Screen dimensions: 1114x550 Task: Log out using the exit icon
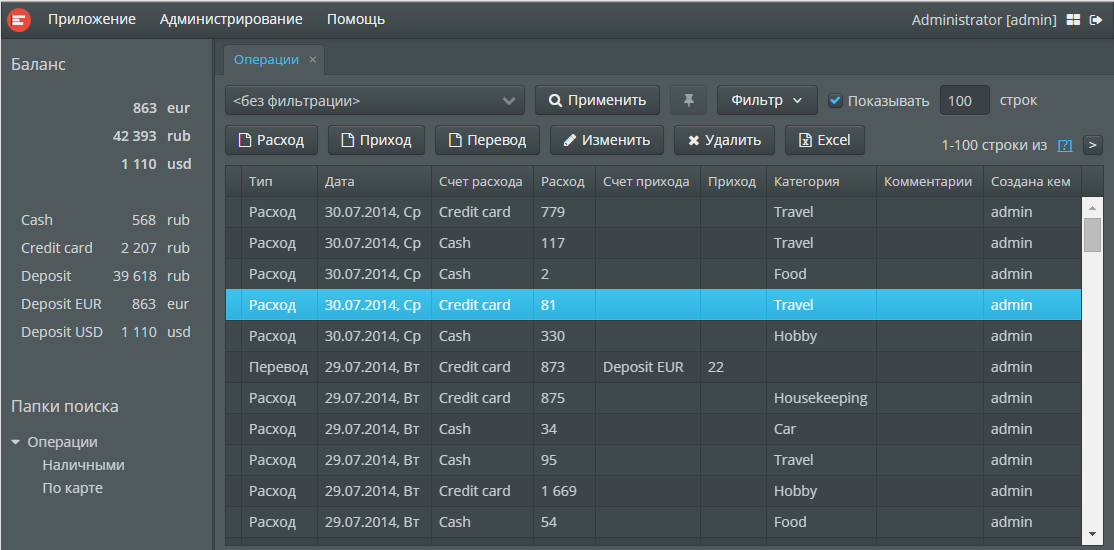click(x=1096, y=20)
